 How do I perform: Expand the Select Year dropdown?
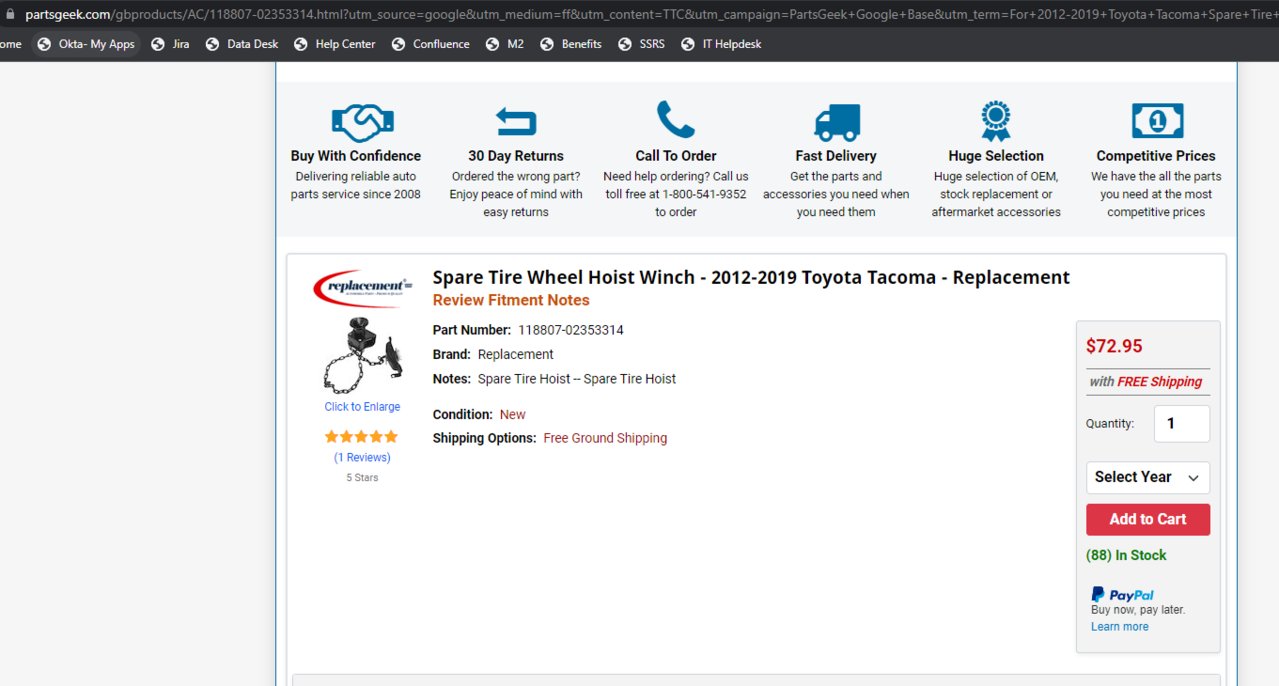point(1148,478)
